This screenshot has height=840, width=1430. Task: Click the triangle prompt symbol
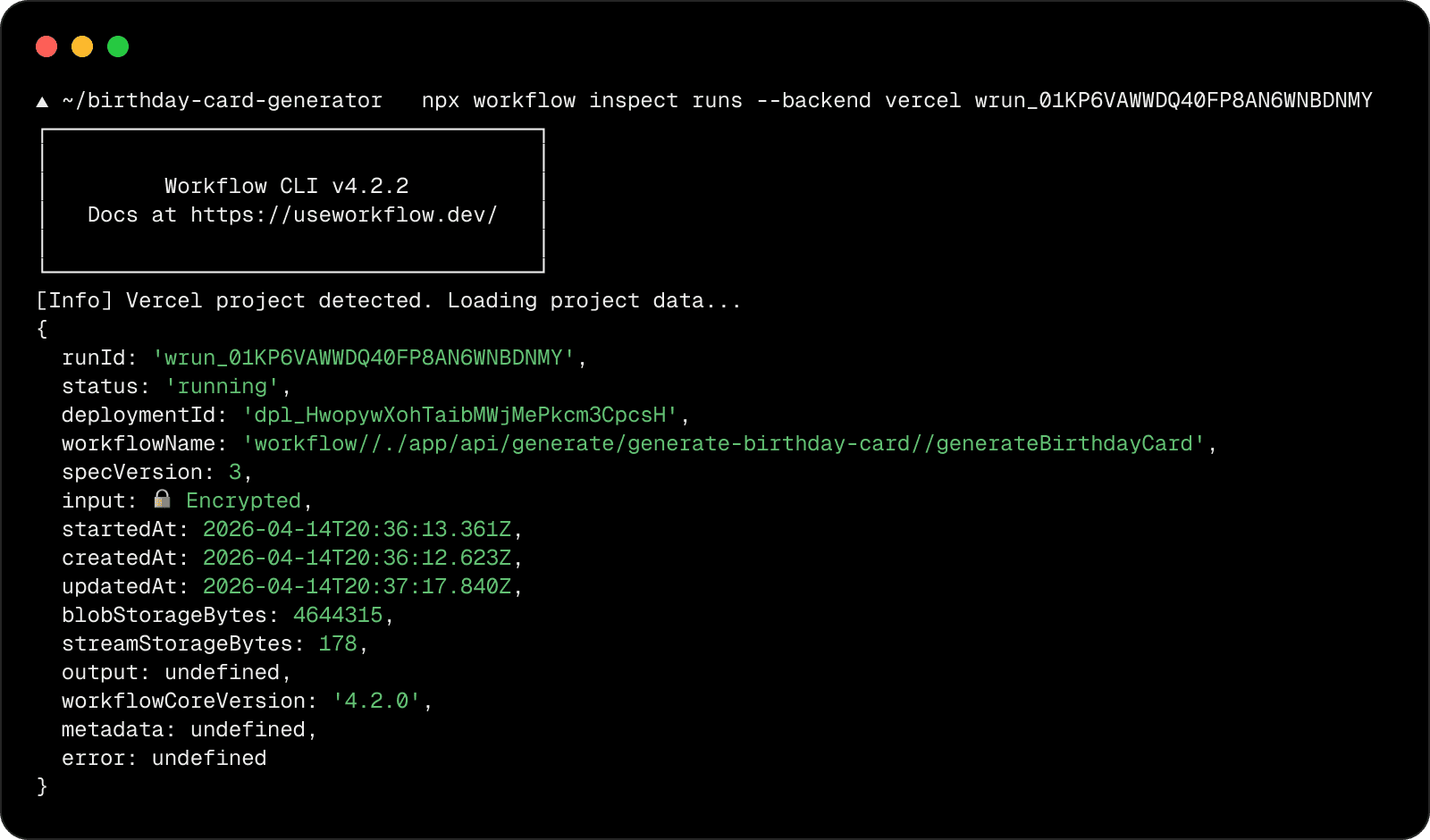point(42,101)
